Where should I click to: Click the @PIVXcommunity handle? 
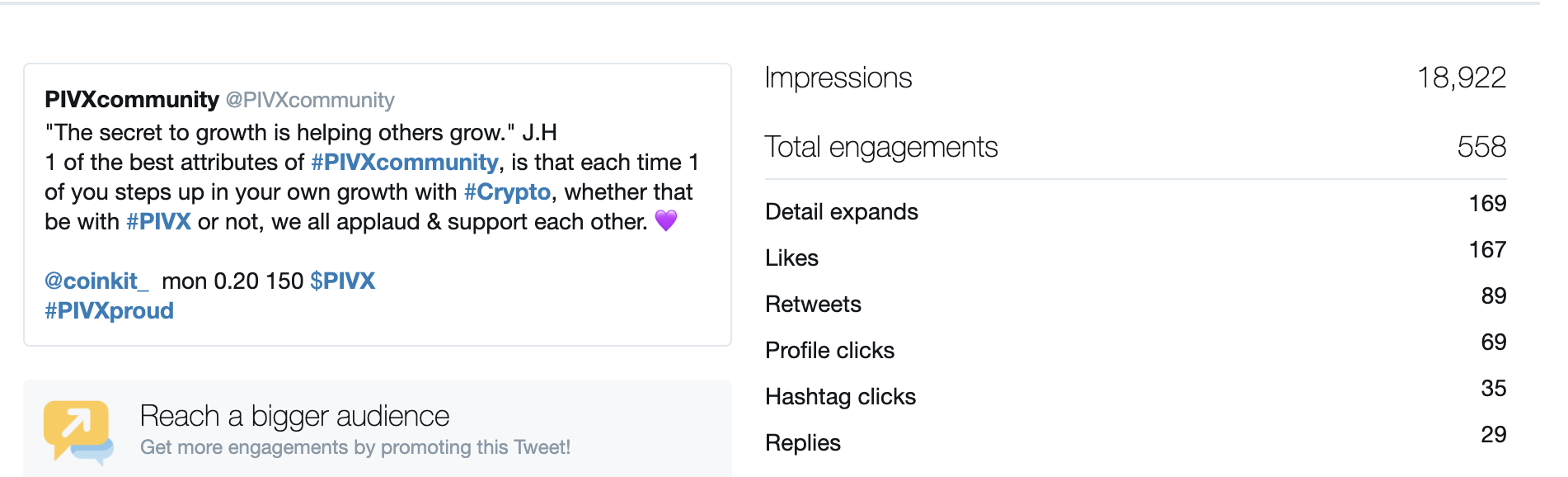(x=310, y=100)
